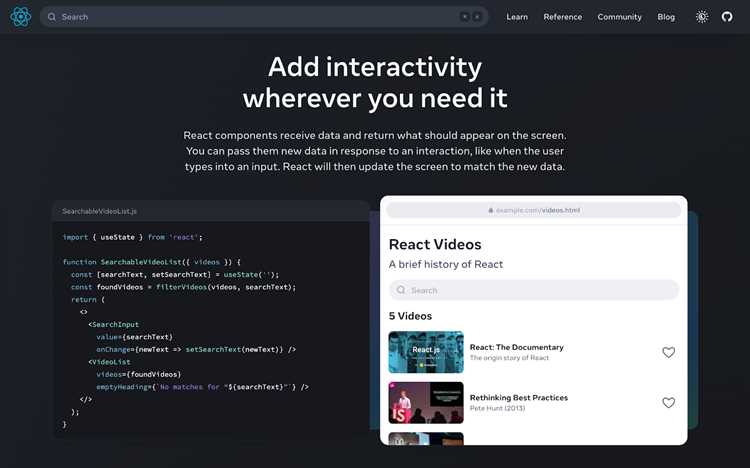Click the '5 Videos' count heading
The height and width of the screenshot is (468, 750).
410,316
